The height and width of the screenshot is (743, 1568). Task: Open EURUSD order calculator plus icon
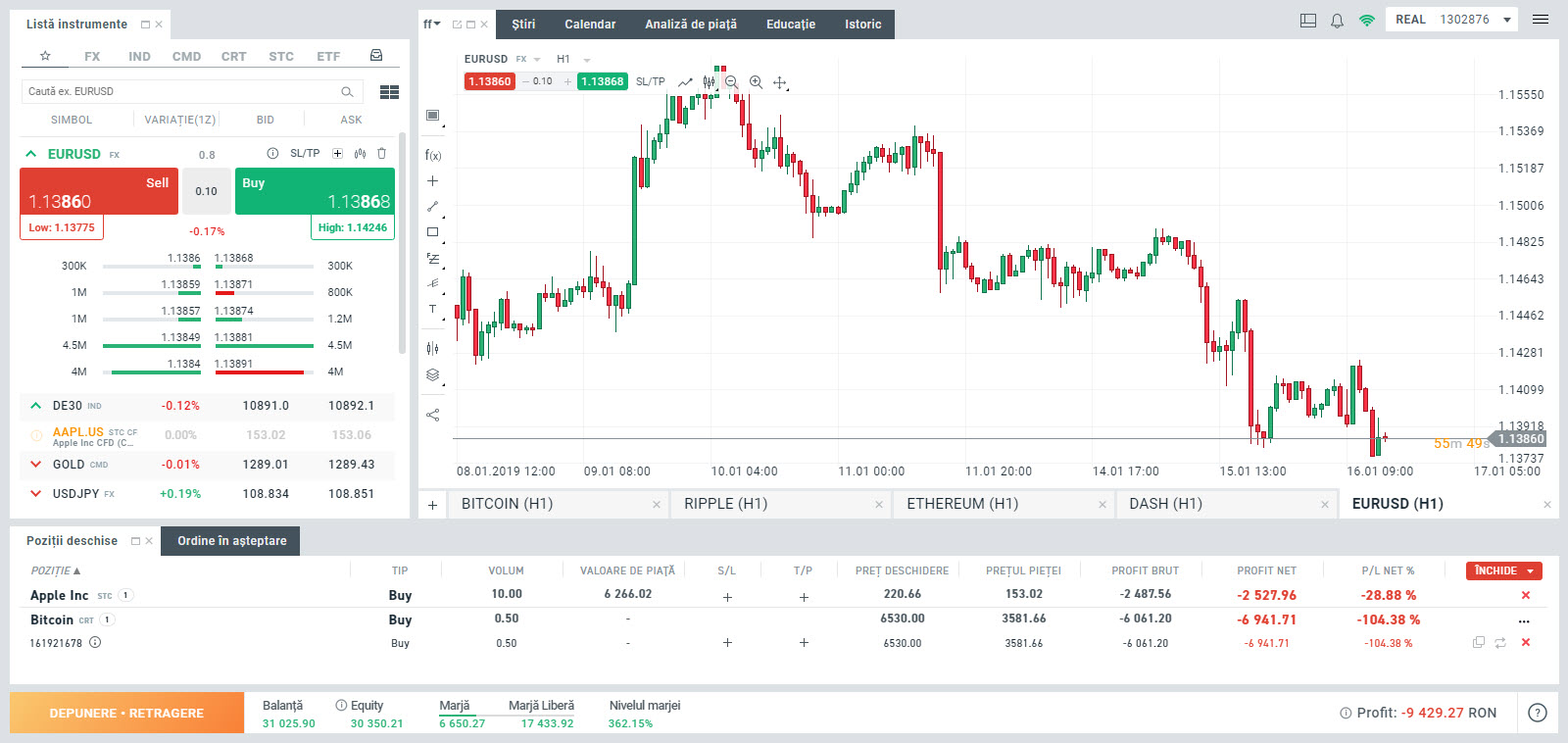(337, 153)
